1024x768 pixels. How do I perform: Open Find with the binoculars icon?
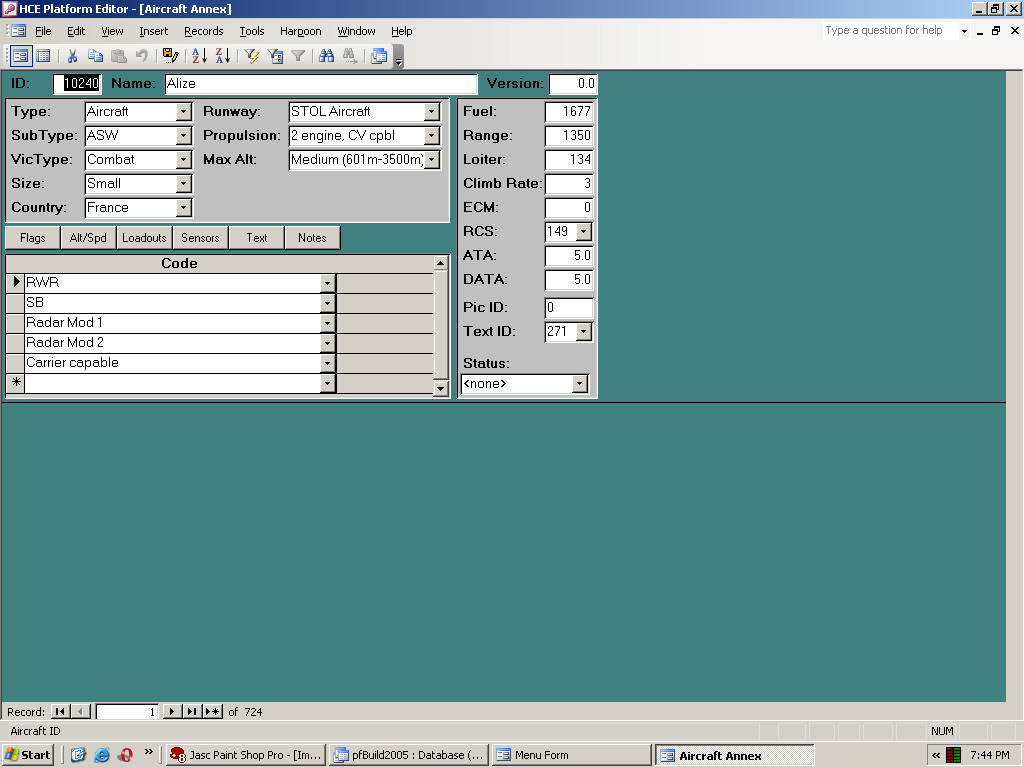click(326, 56)
